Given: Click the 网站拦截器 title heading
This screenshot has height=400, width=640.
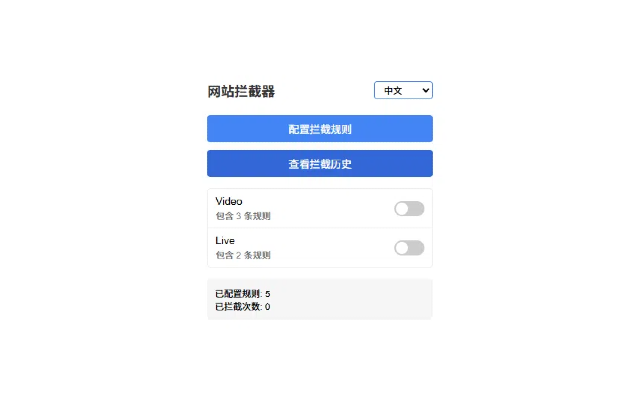Looking at the screenshot, I should tap(241, 91).
